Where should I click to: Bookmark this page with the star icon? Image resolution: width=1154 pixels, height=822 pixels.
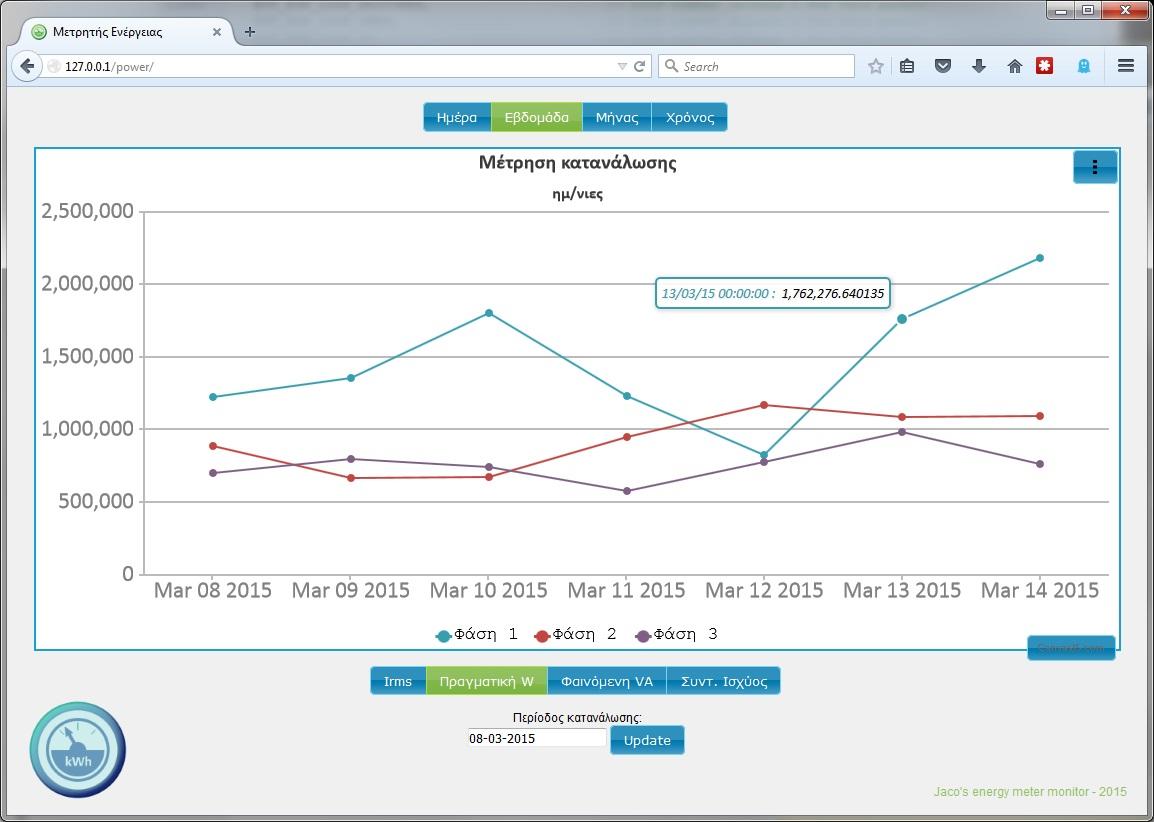click(x=875, y=66)
